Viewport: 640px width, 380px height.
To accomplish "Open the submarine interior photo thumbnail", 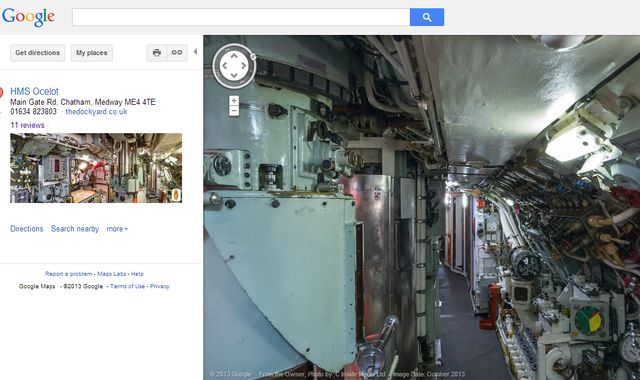I will pos(96,168).
